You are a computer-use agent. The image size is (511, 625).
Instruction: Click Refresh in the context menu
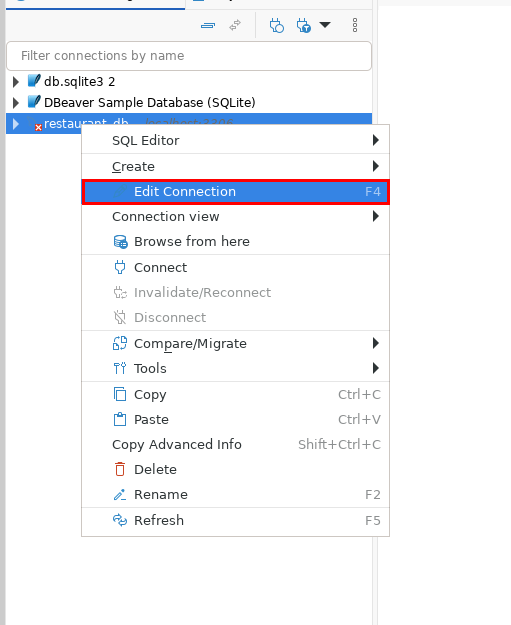(236, 521)
